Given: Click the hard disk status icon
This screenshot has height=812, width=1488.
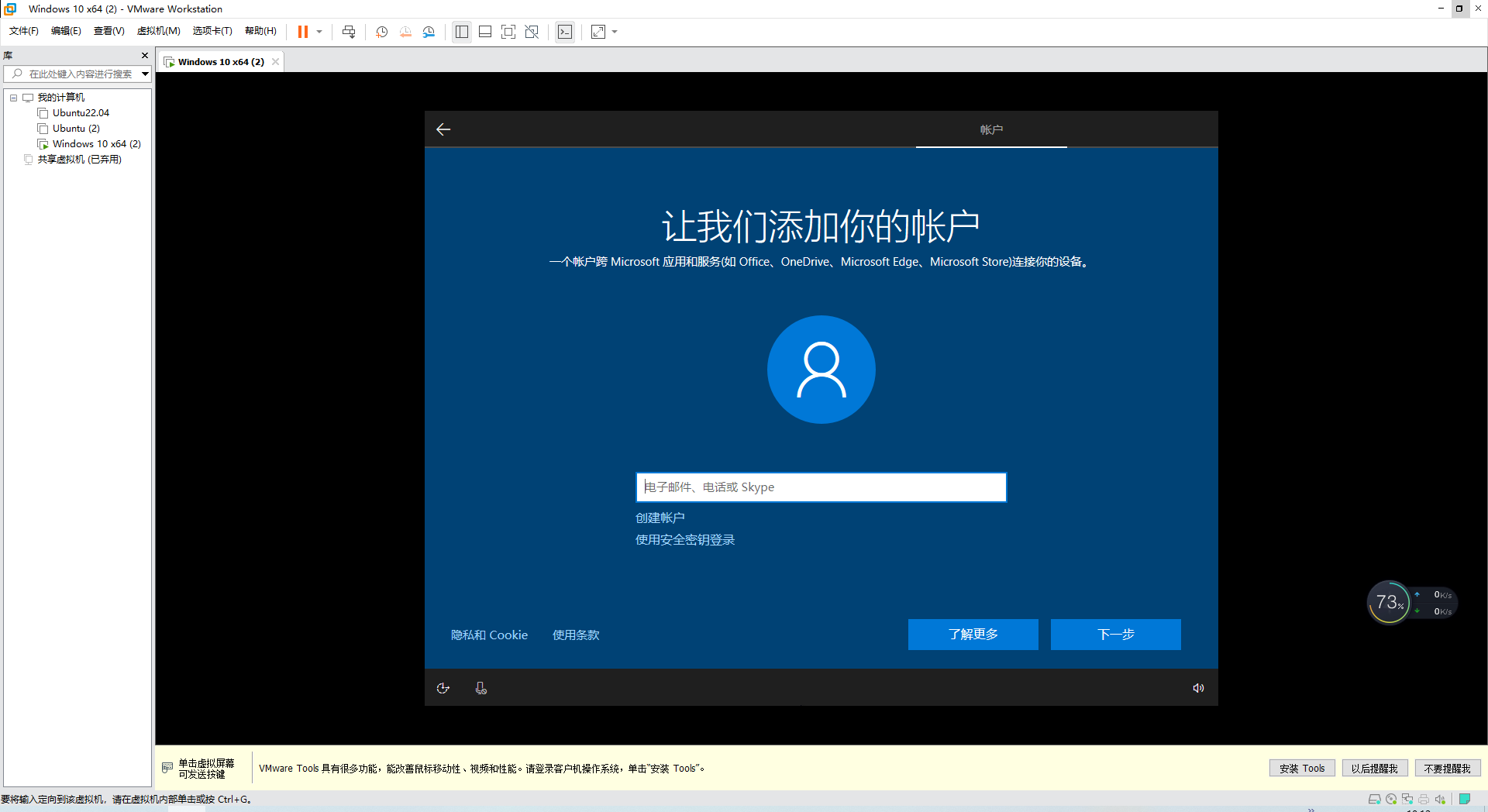Looking at the screenshot, I should (x=1375, y=799).
